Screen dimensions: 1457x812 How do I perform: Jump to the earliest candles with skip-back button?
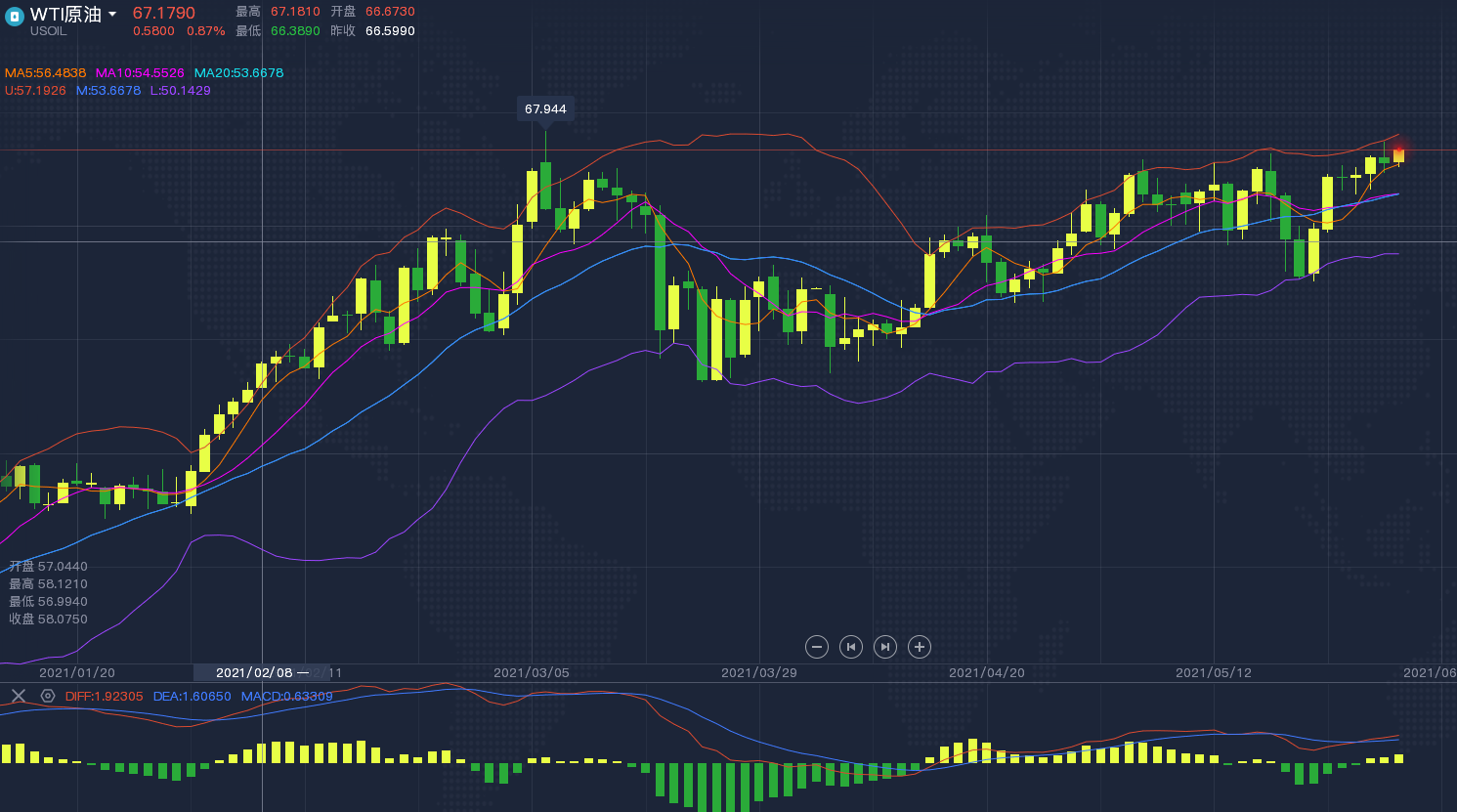coord(851,647)
